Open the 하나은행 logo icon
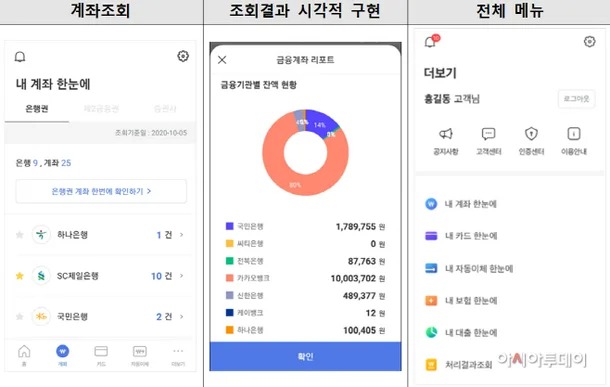This screenshot has height=387, width=610. [x=41, y=235]
